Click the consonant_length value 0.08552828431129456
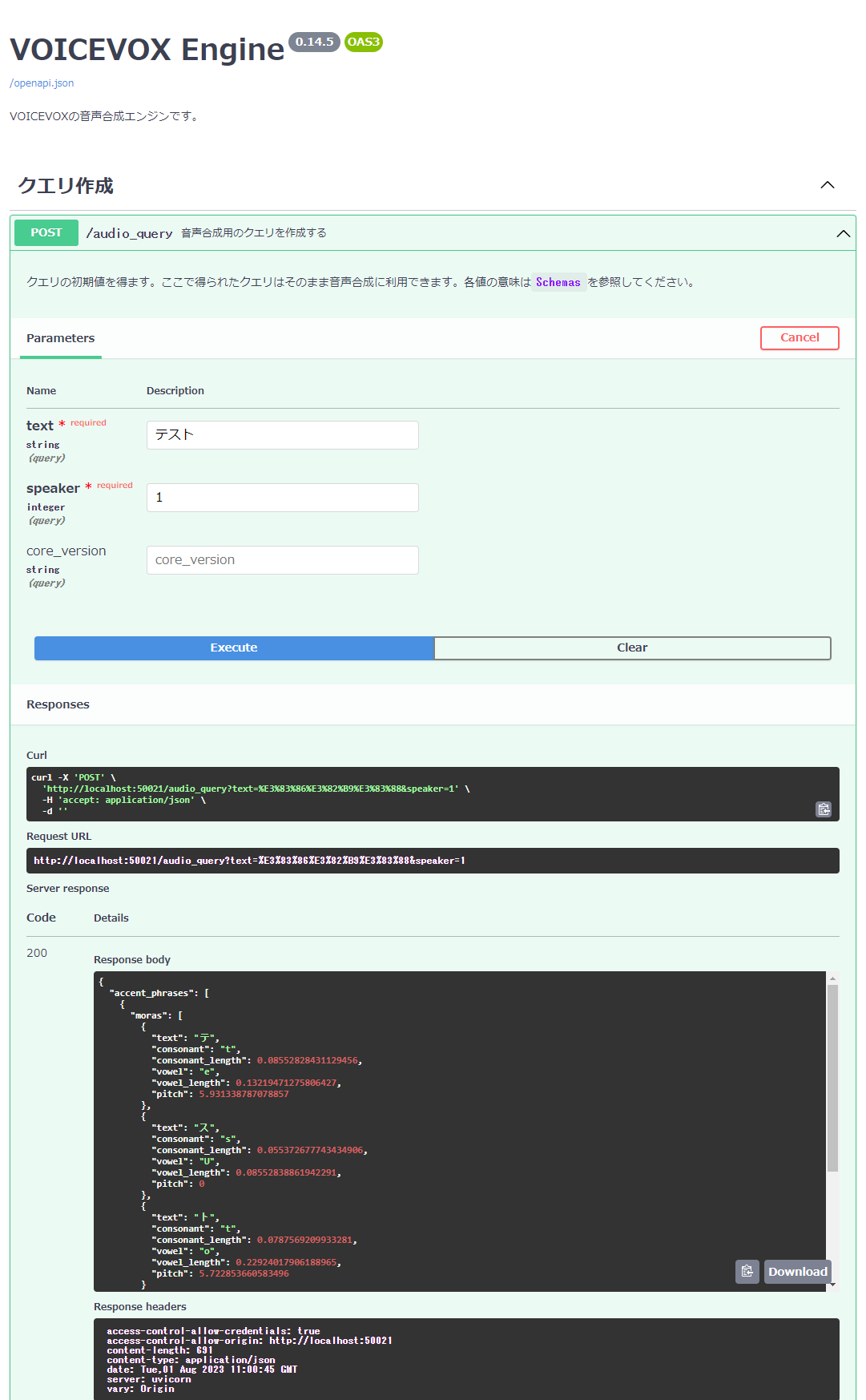The width and height of the screenshot is (866, 1400). click(308, 1060)
